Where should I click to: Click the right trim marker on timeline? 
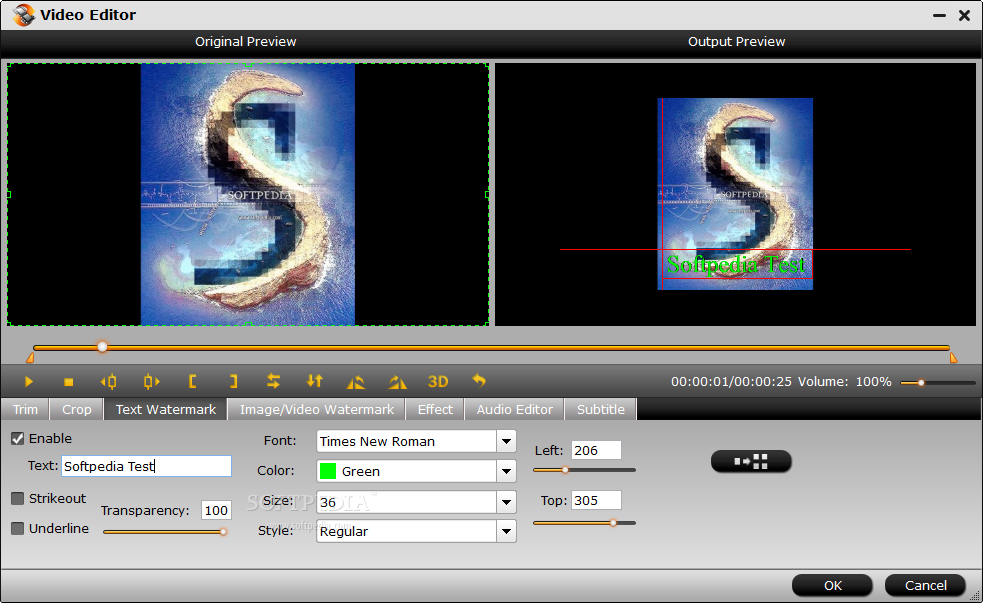click(954, 358)
